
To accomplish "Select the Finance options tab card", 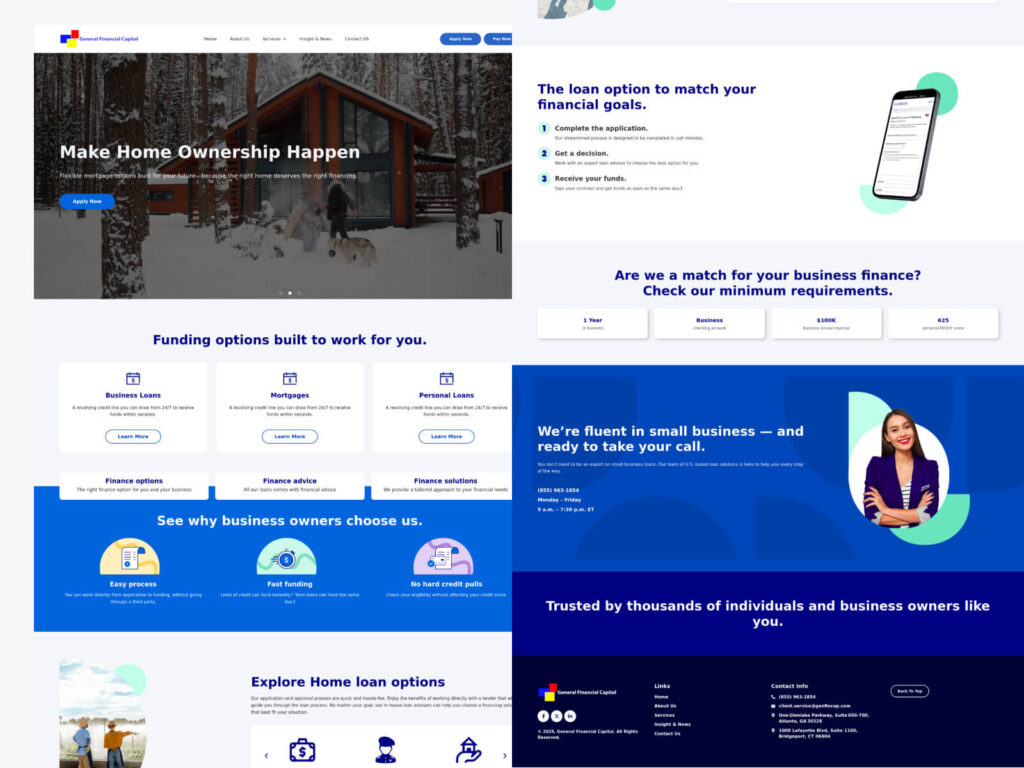I will point(134,486).
